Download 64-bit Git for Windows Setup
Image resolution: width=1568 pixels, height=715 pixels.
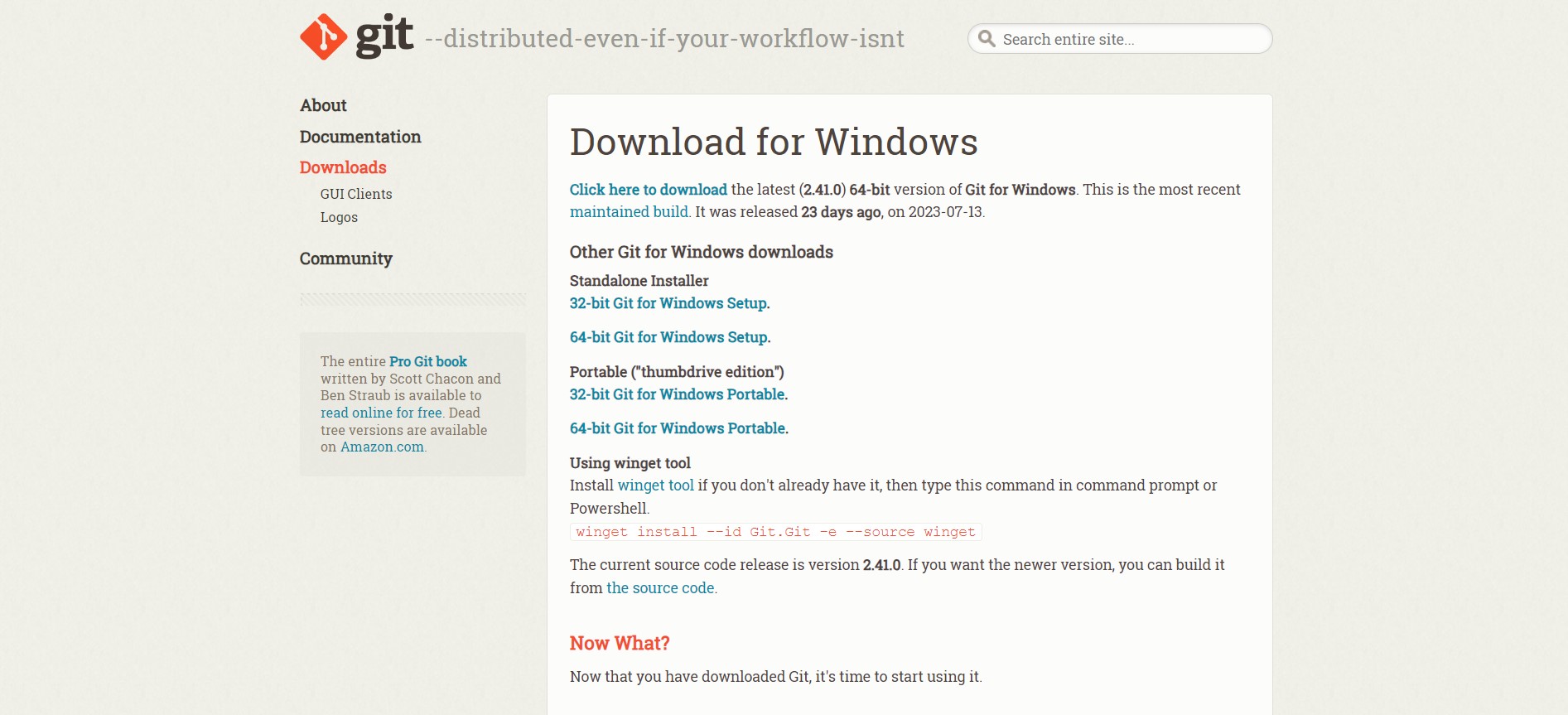668,337
